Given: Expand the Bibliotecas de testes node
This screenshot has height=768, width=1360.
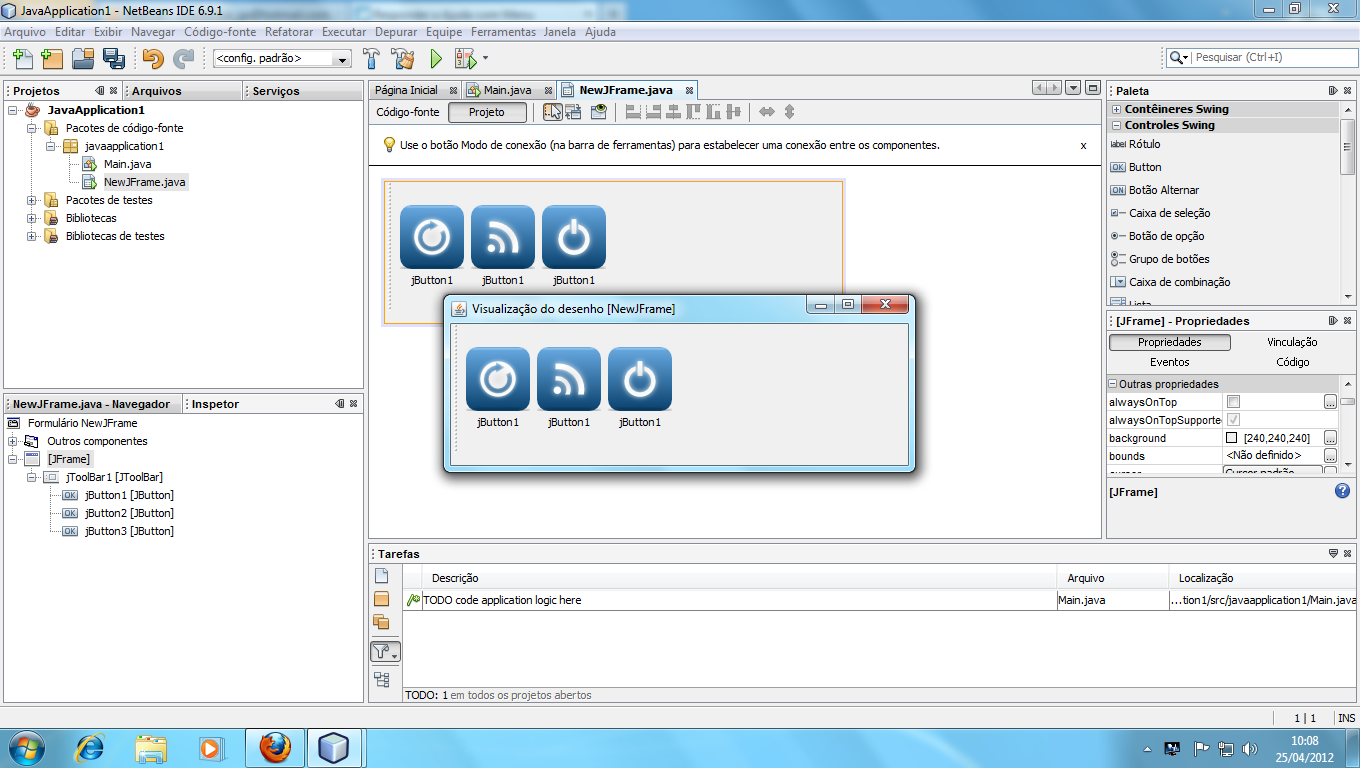Looking at the screenshot, I should point(32,236).
